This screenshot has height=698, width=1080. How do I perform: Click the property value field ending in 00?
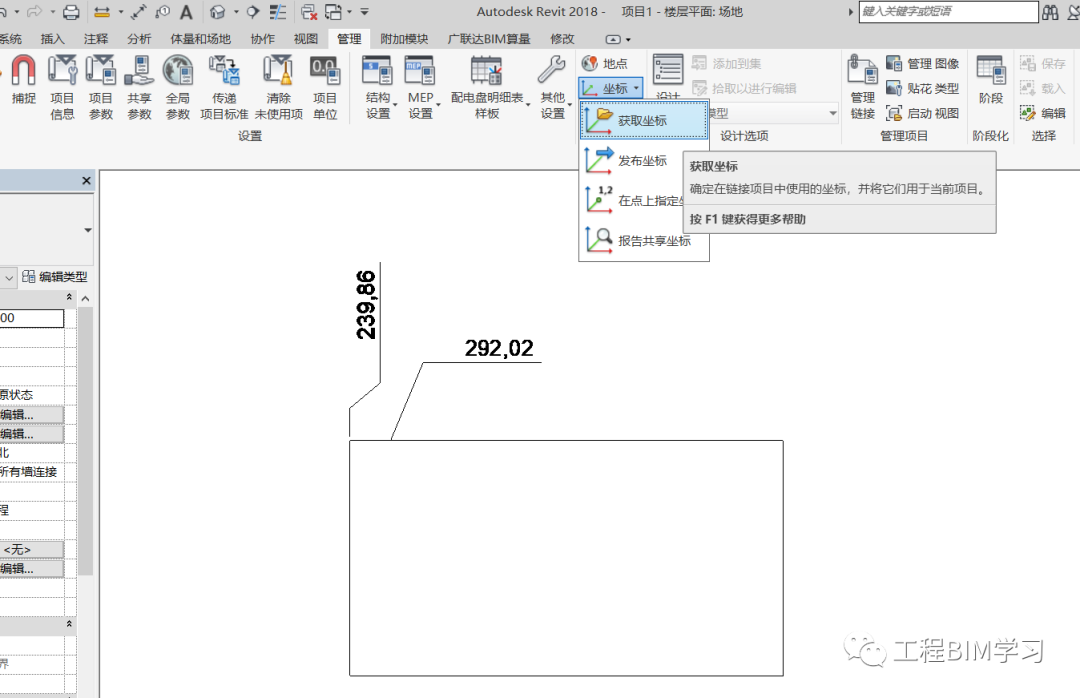[x=32, y=318]
